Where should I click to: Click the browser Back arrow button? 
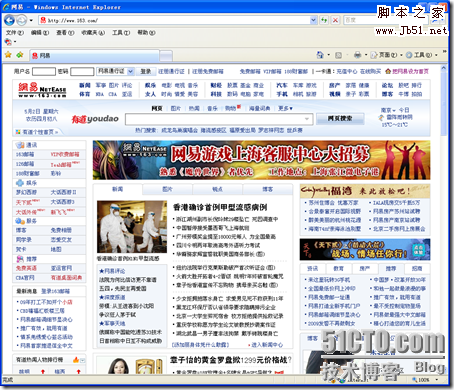click(x=9, y=20)
